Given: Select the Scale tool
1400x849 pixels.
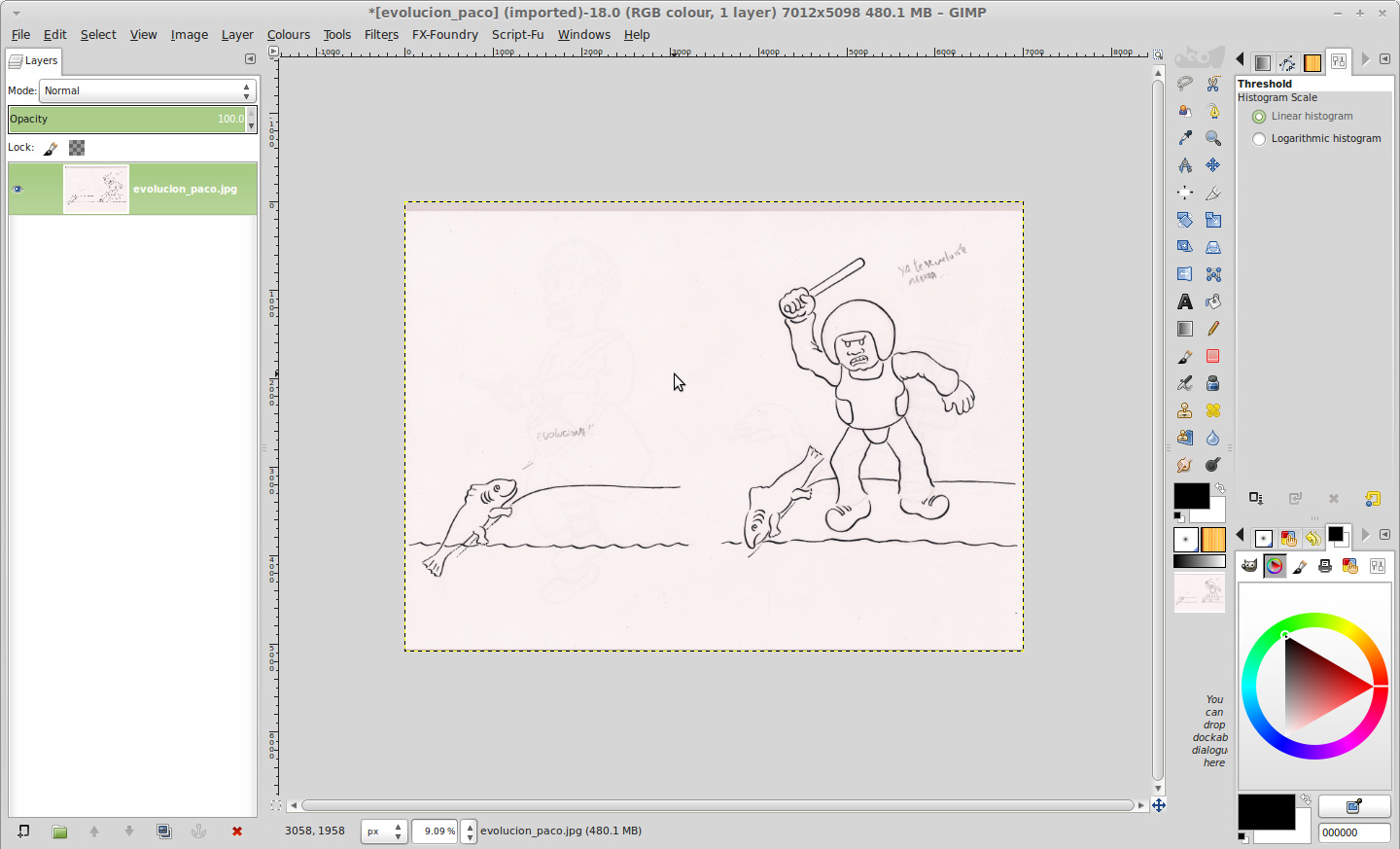Looking at the screenshot, I should pos(1213,220).
